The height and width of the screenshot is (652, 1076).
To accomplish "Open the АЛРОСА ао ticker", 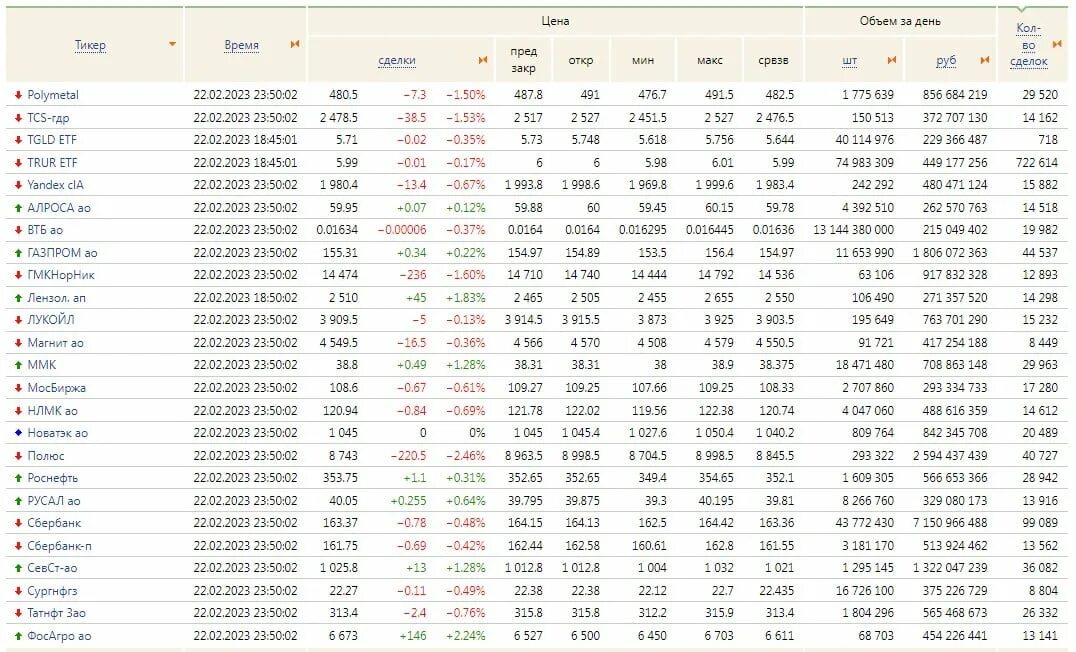I will tap(59, 207).
